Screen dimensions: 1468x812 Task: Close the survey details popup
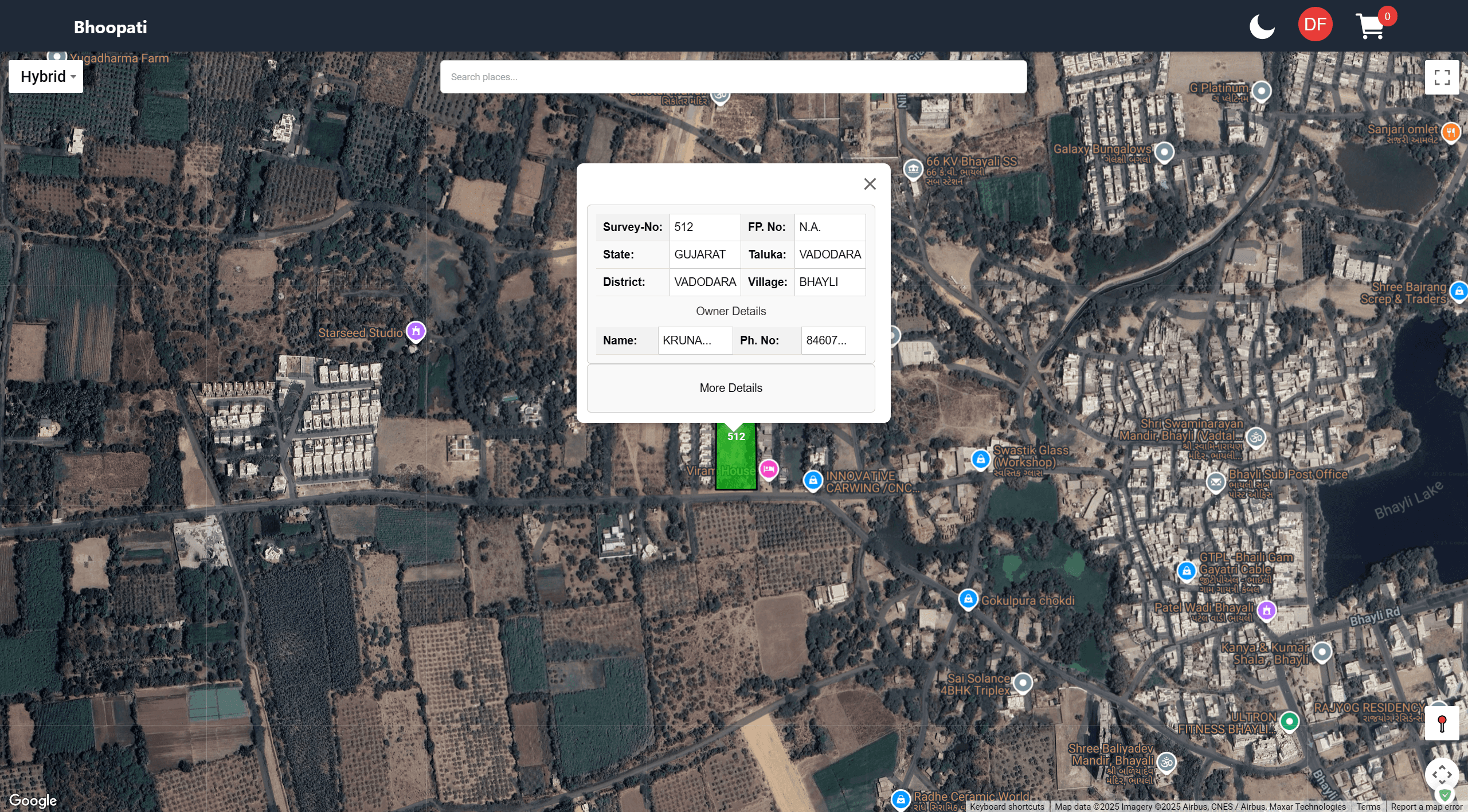tap(870, 183)
